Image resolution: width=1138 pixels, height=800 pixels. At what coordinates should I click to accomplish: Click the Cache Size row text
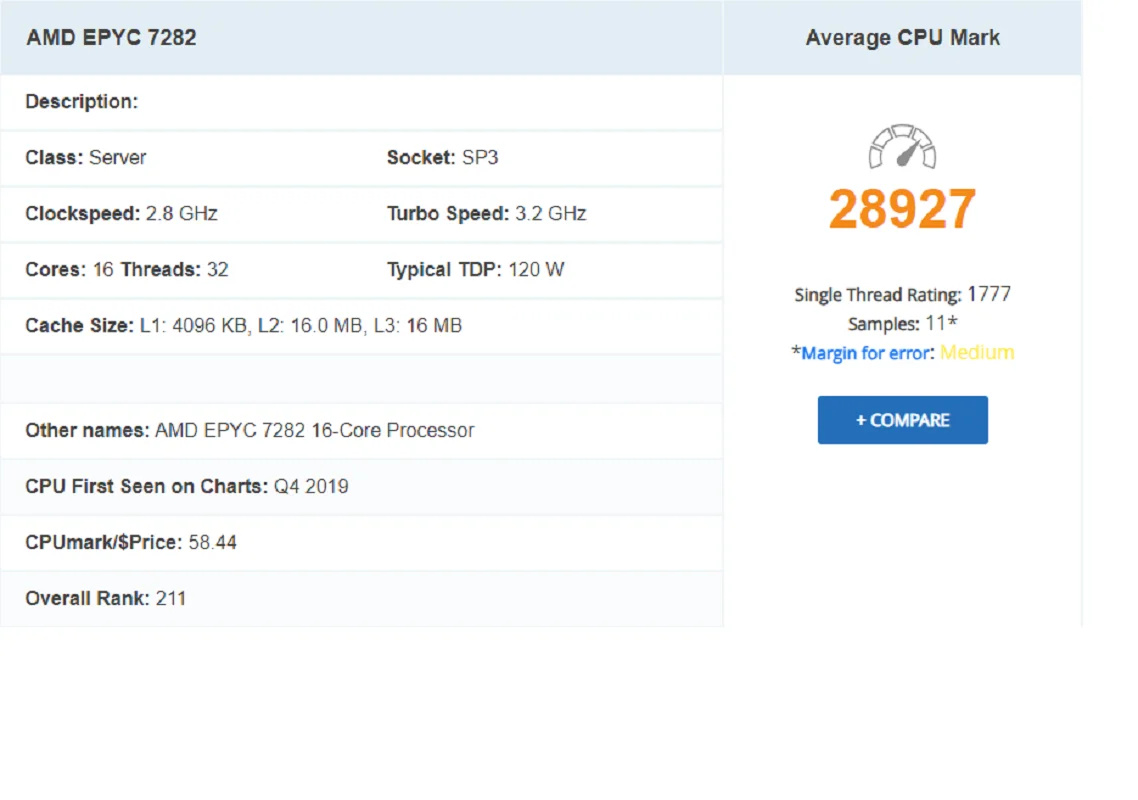pos(243,325)
